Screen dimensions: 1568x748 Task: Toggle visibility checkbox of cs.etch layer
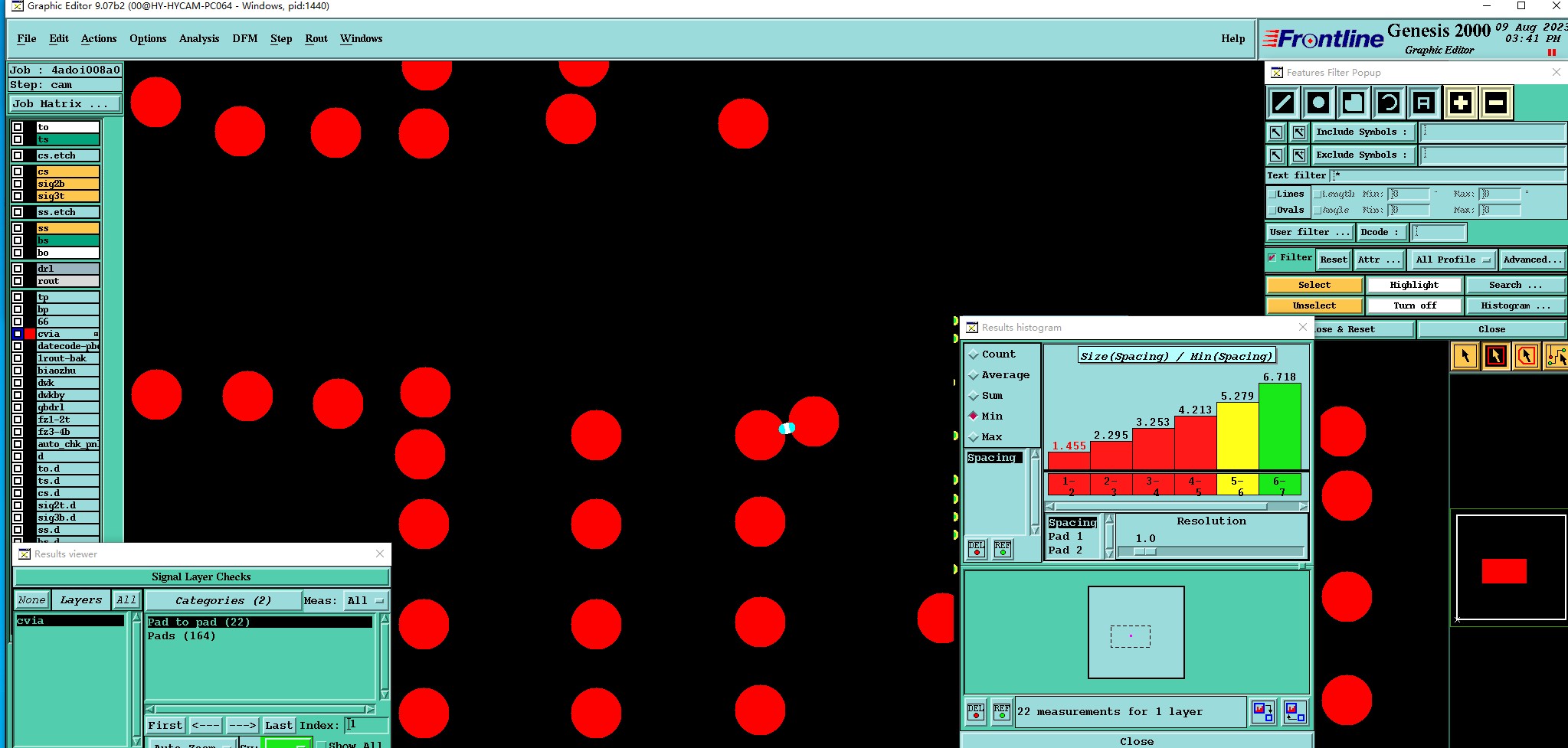18,155
